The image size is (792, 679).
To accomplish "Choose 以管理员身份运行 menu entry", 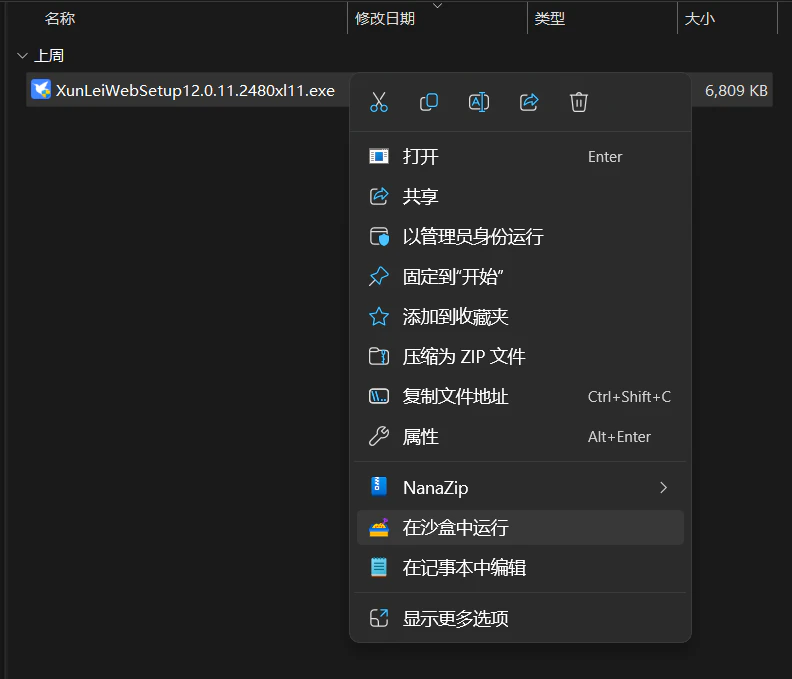I will 520,236.
